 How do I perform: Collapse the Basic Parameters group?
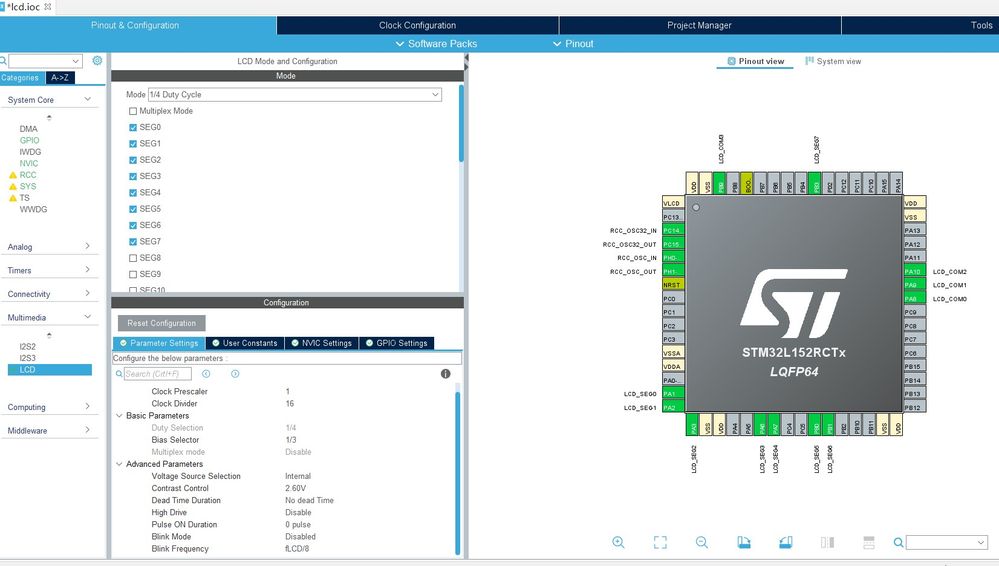point(119,416)
